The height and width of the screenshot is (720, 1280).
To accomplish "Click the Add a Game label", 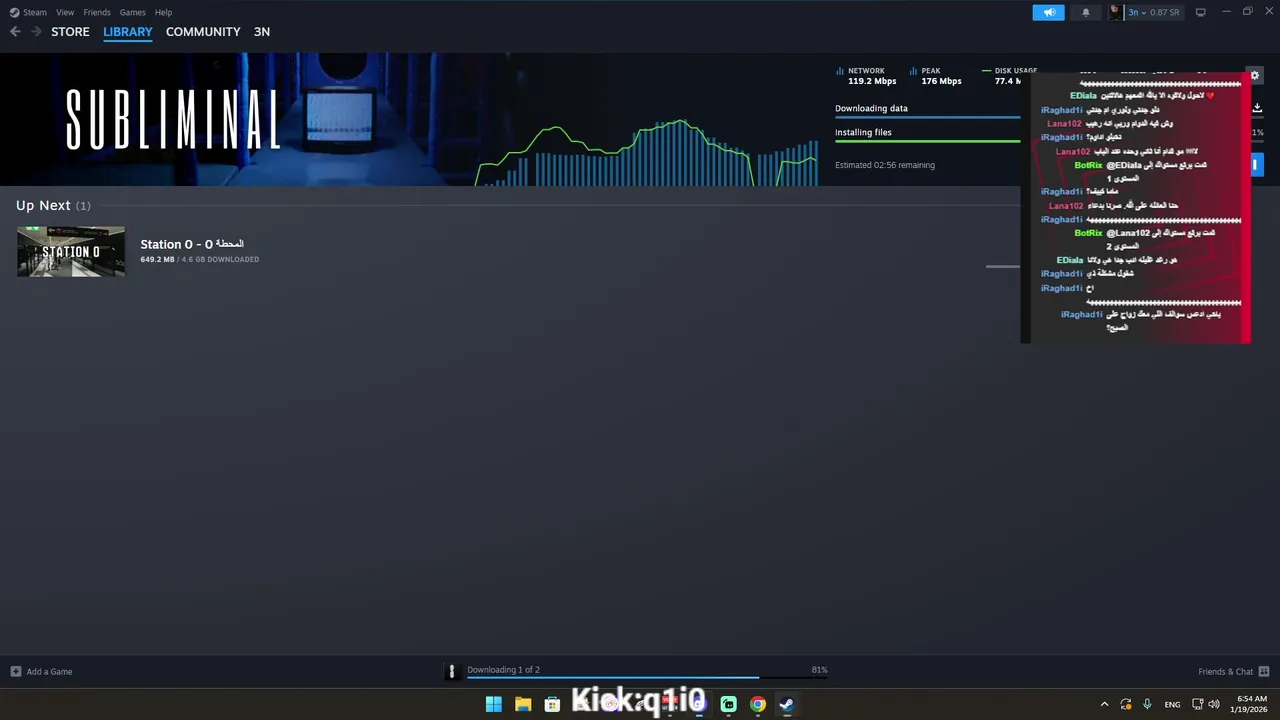I will pyautogui.click(x=49, y=671).
